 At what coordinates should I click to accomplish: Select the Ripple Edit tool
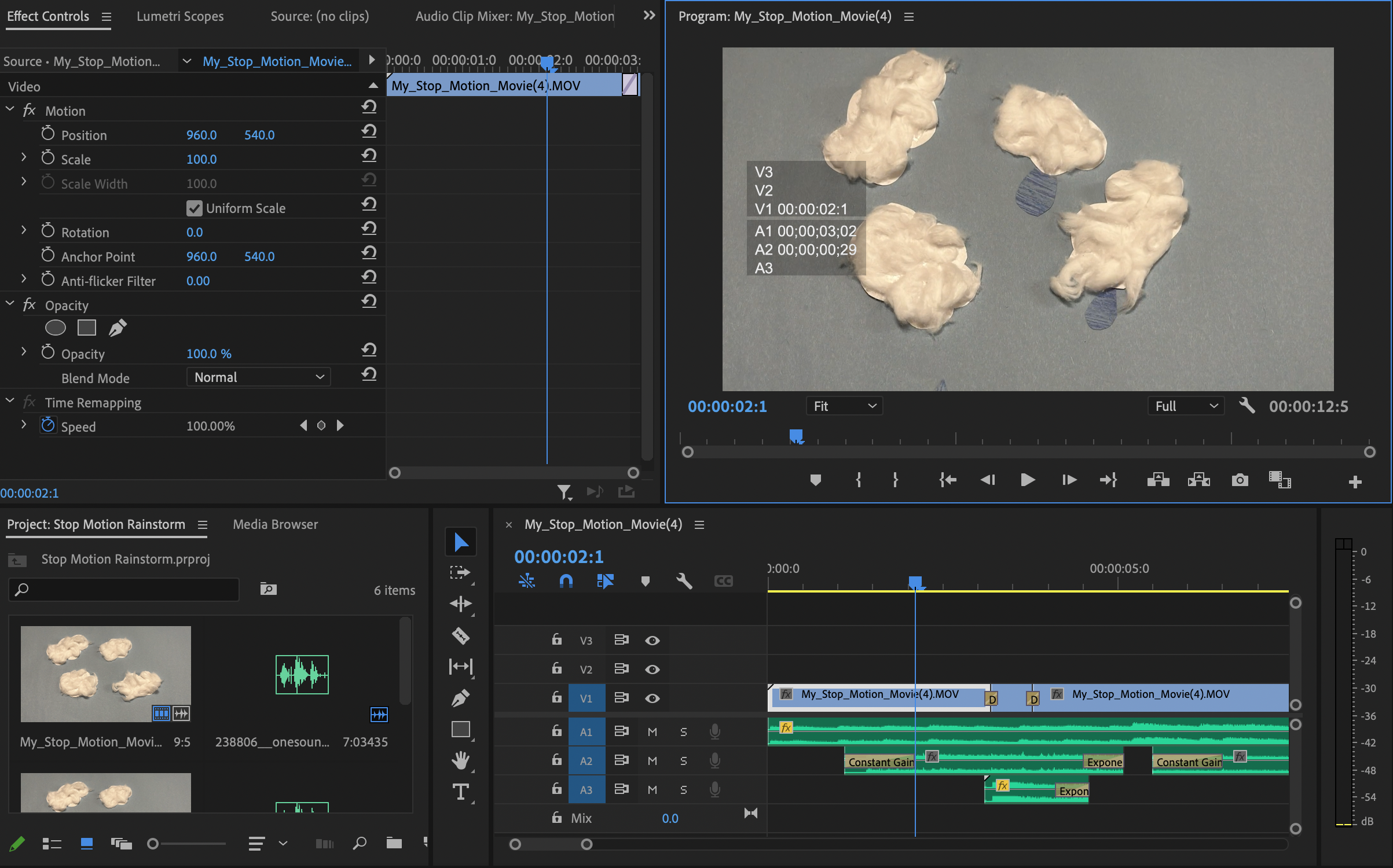click(460, 604)
